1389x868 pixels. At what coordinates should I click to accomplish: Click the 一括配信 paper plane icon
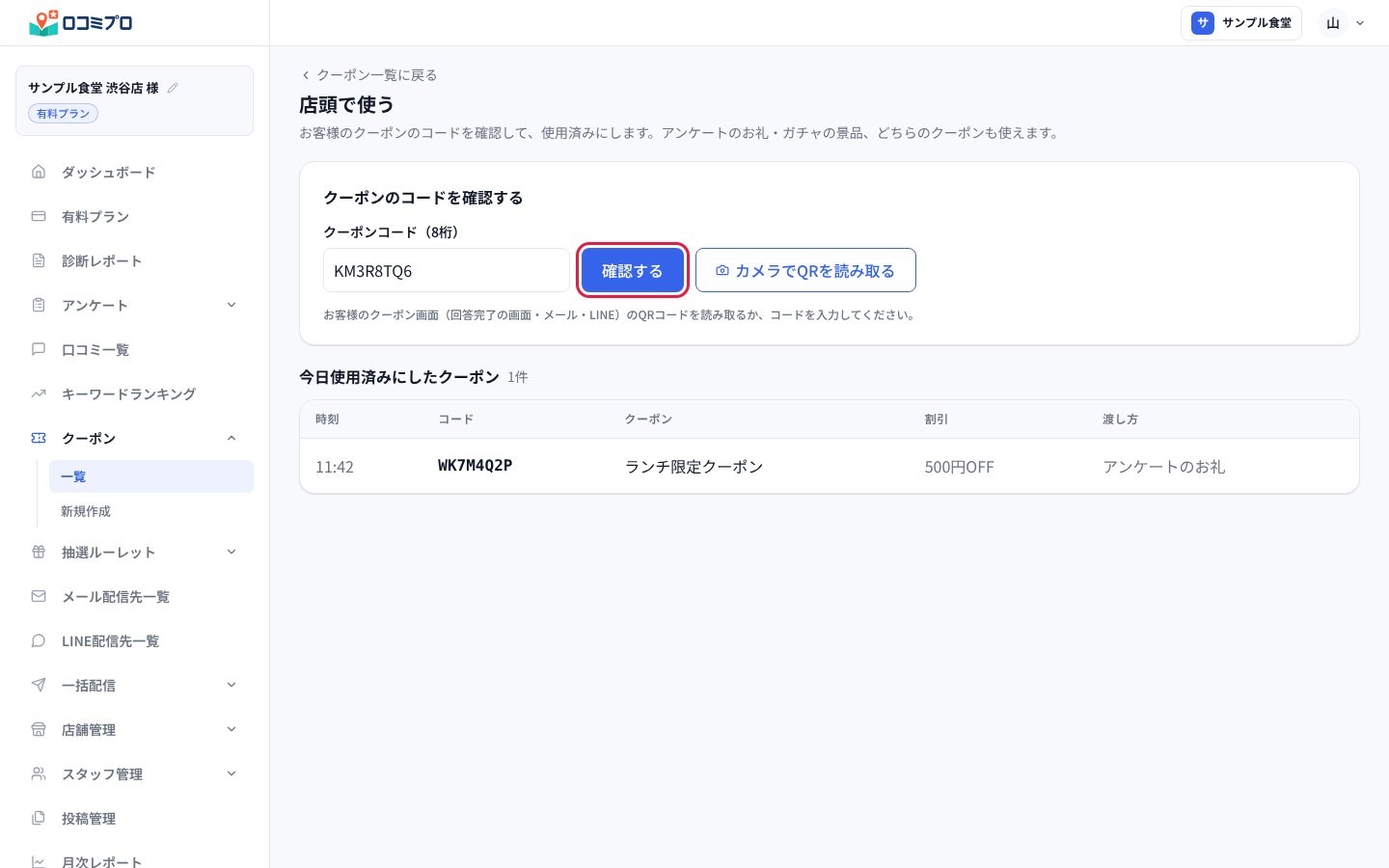pos(39,685)
